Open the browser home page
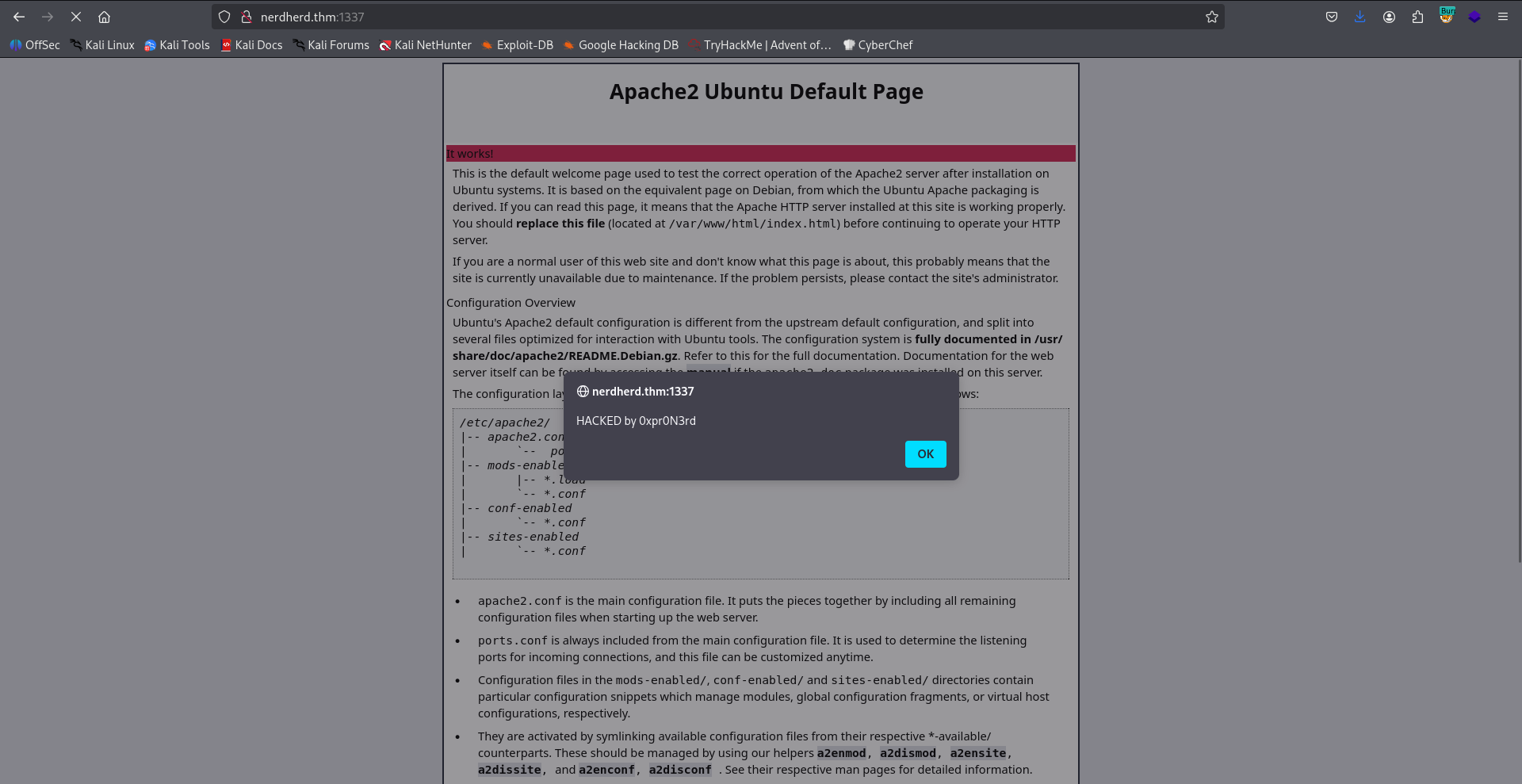 tap(104, 17)
